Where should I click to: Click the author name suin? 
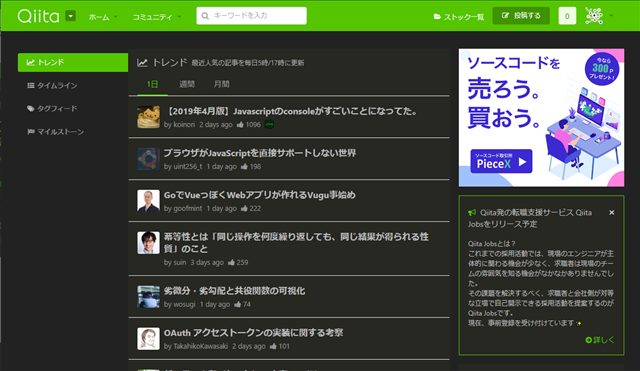pyautogui.click(x=180, y=262)
